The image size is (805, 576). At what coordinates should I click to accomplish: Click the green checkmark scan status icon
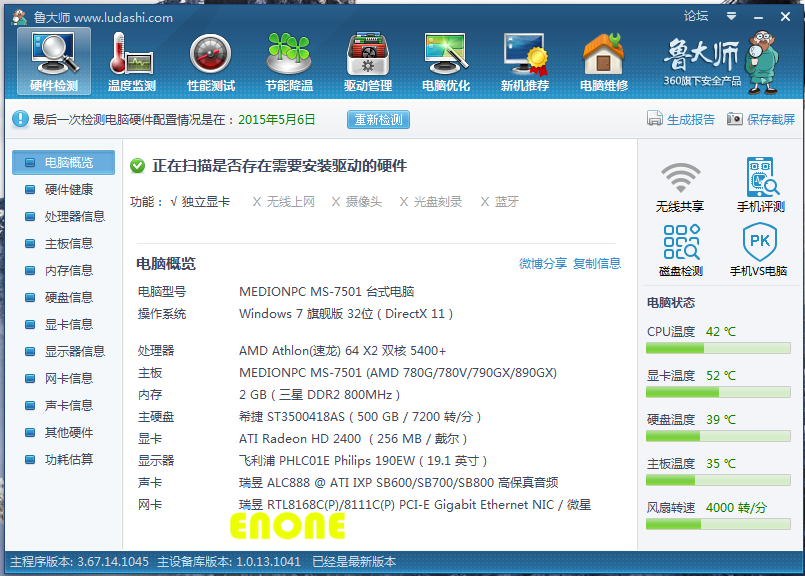point(137,166)
